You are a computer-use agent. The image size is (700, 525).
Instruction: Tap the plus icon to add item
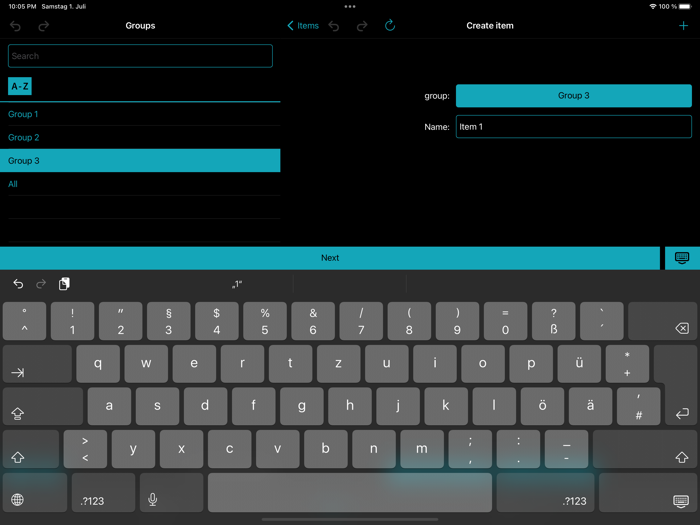[x=683, y=26]
